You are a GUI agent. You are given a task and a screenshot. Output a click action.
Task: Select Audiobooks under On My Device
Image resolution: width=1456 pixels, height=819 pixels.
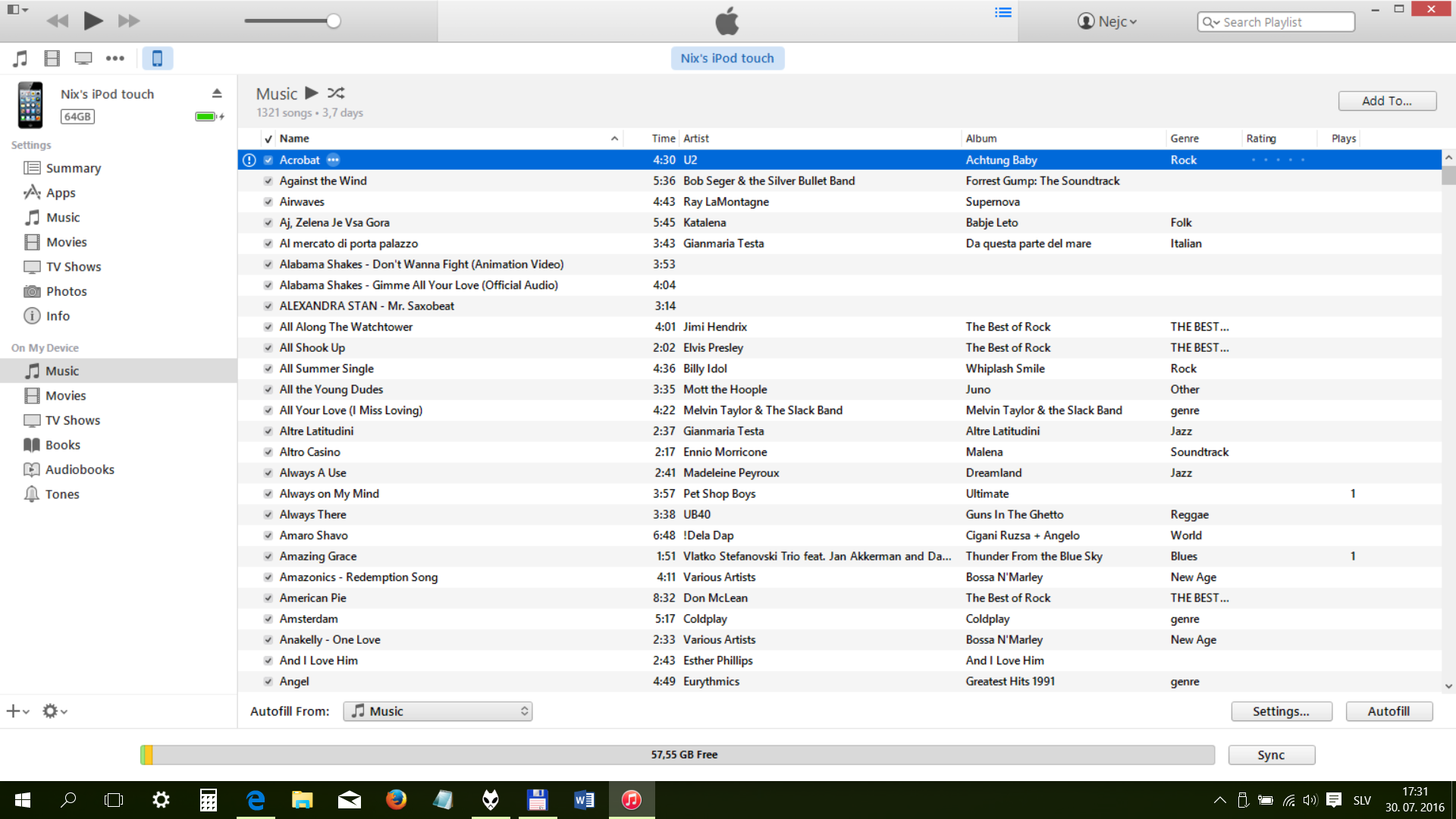79,469
